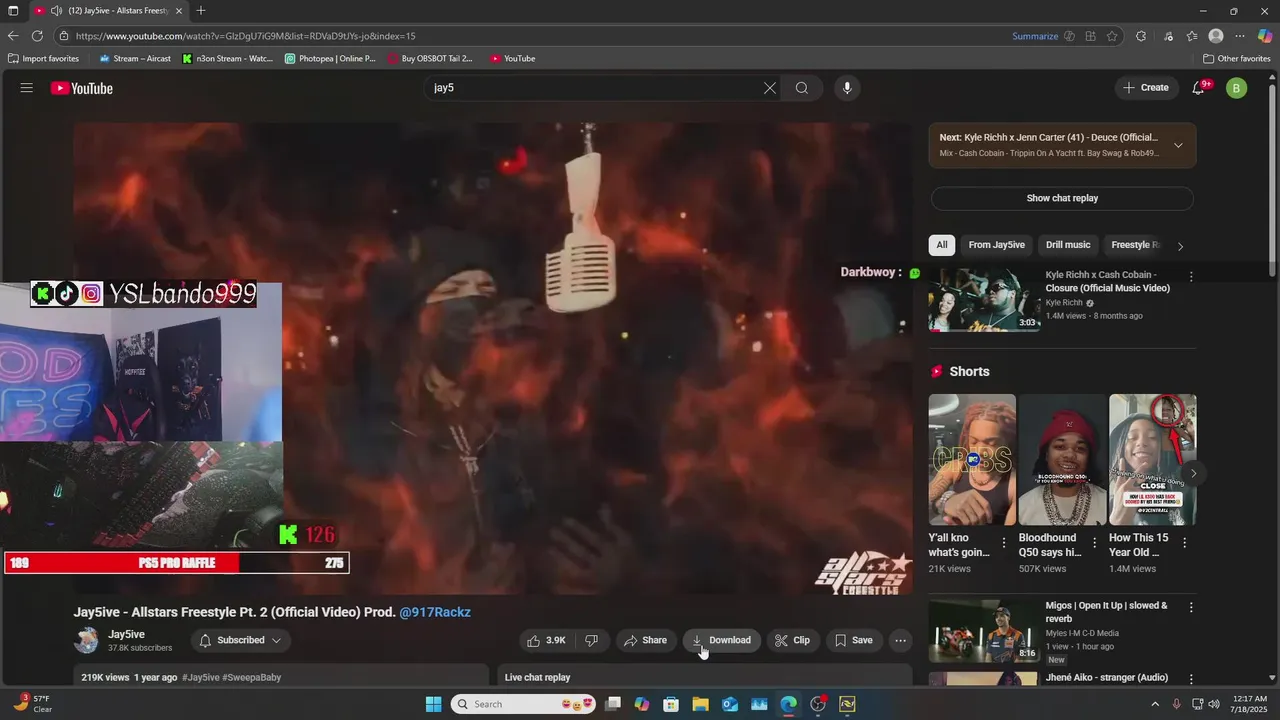
Task: Share the video
Action: [645, 640]
